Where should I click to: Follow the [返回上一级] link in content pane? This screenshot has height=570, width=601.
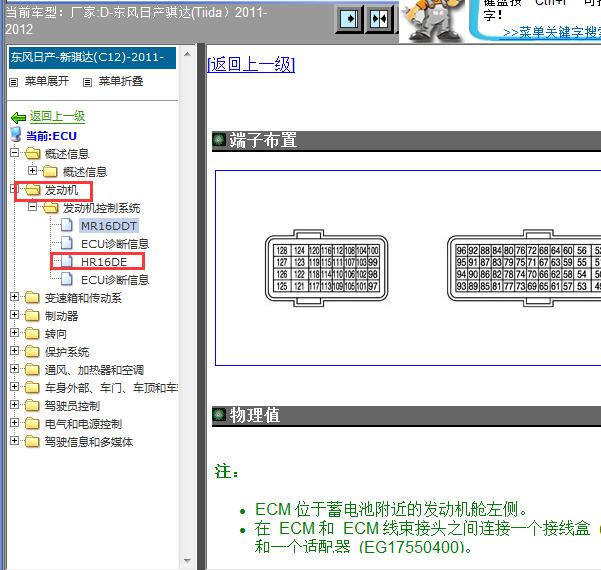[x=251, y=64]
